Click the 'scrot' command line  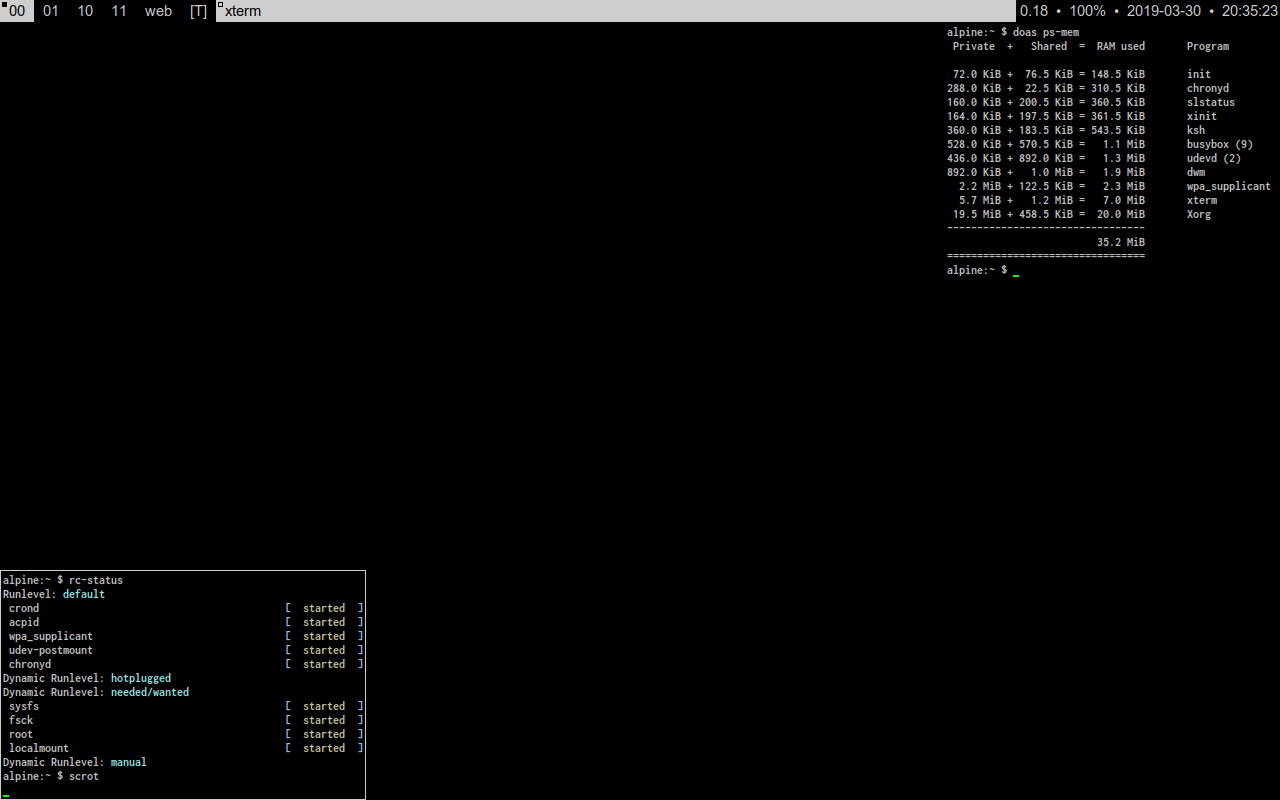tap(51, 776)
